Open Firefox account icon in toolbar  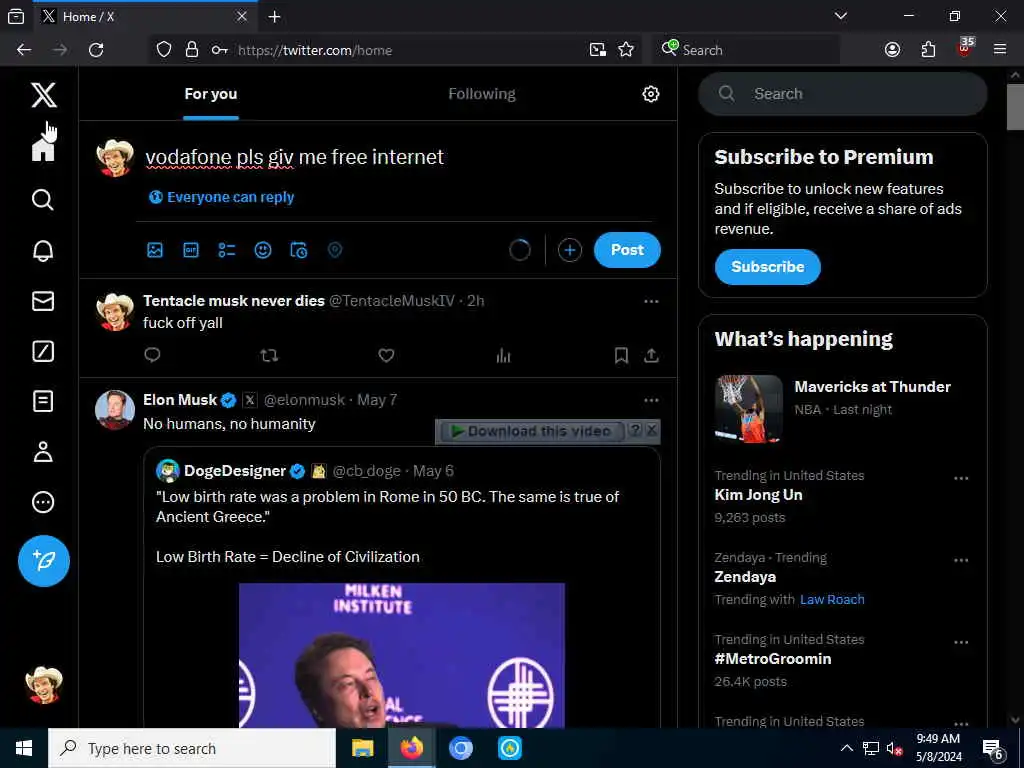click(892, 50)
